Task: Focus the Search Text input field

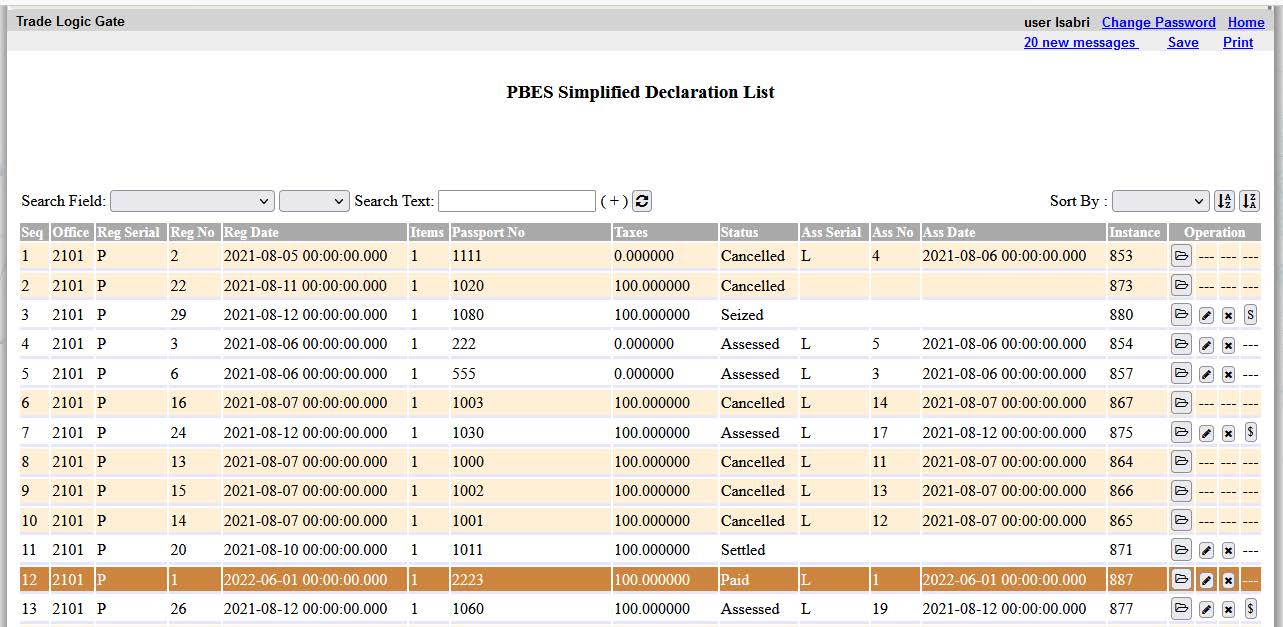Action: (x=517, y=201)
